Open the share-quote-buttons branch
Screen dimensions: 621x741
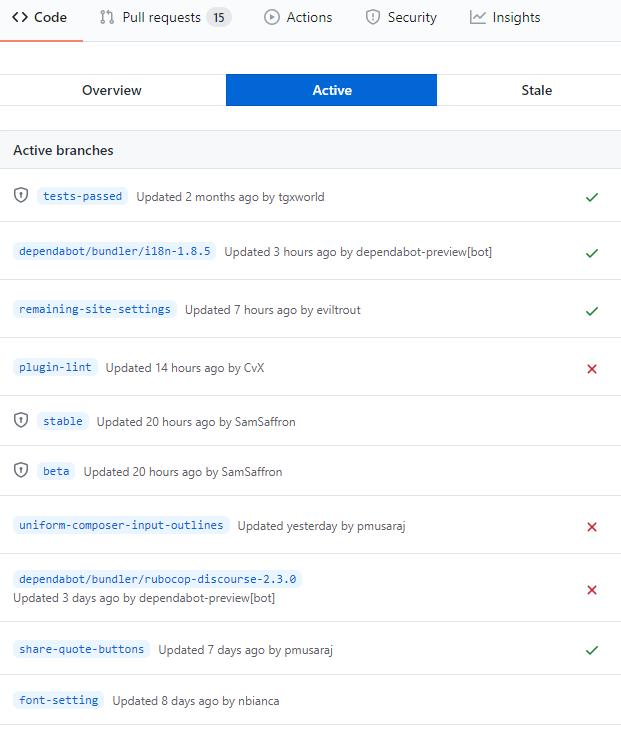click(x=81, y=649)
